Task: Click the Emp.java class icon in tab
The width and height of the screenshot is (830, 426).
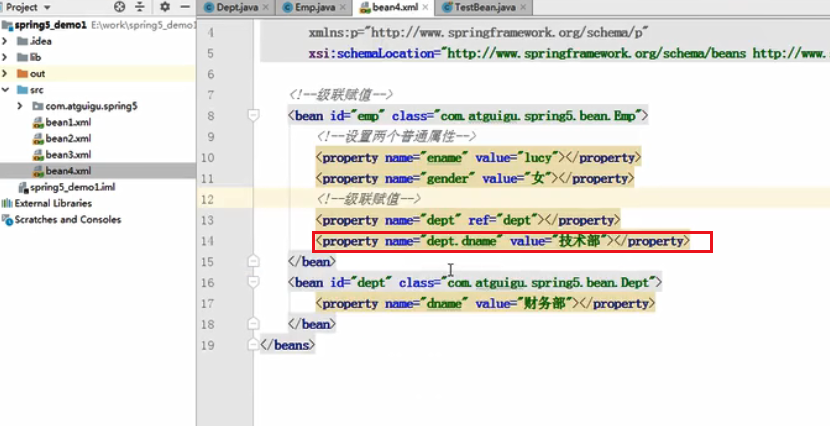Action: click(287, 7)
